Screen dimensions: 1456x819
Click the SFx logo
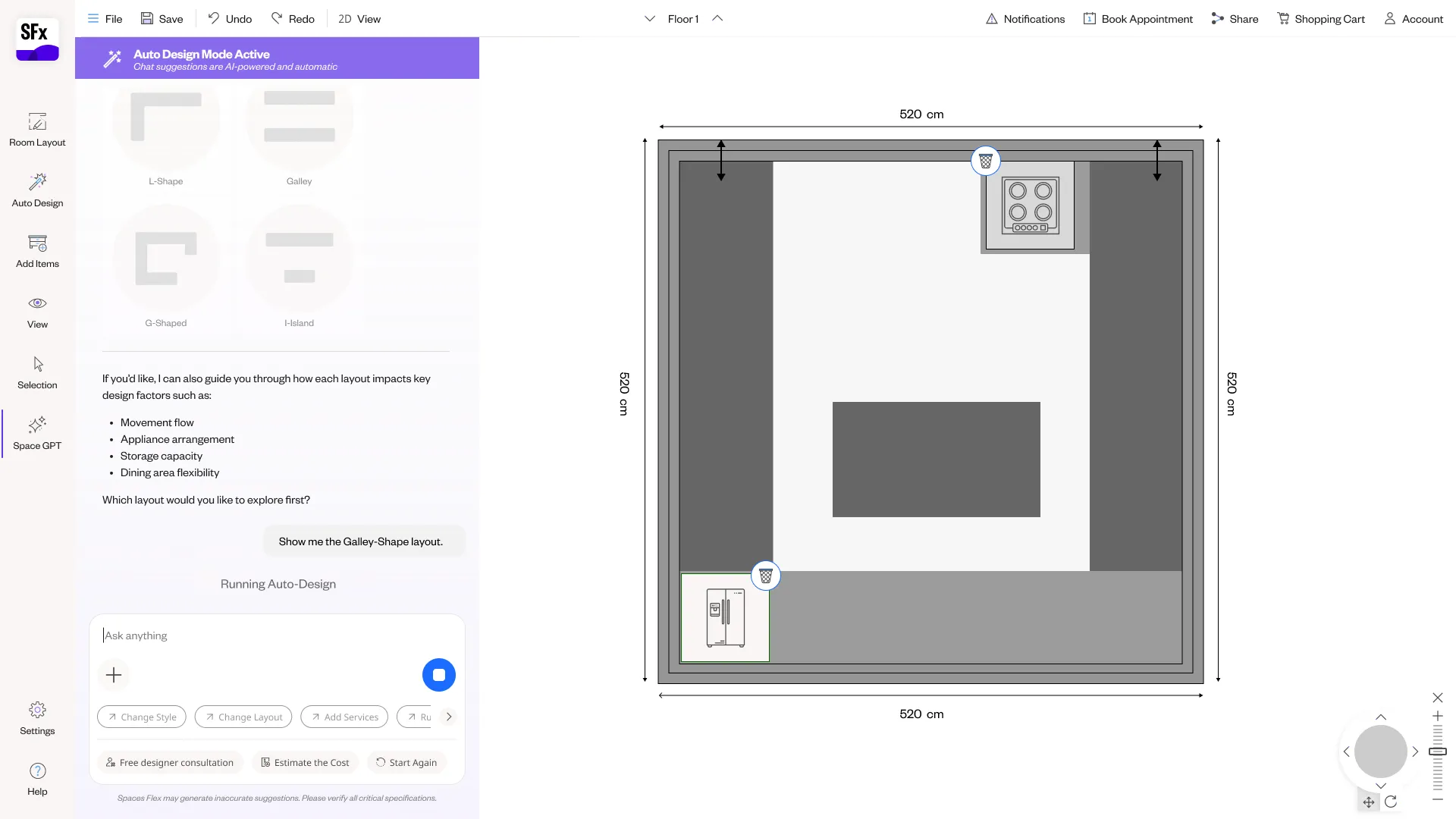click(37, 39)
